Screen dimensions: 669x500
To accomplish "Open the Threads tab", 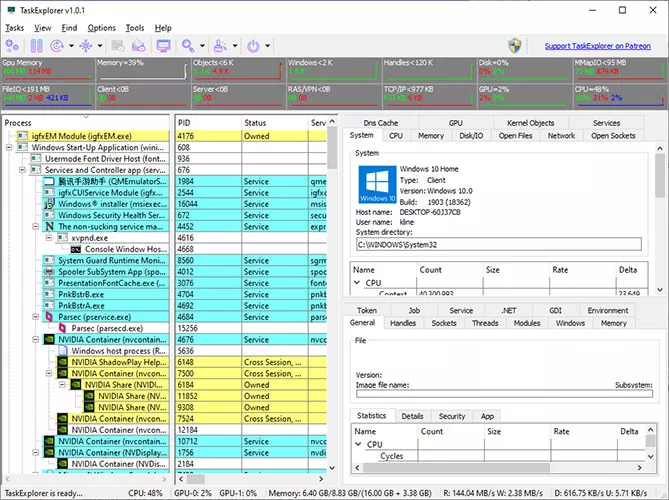I will (485, 323).
